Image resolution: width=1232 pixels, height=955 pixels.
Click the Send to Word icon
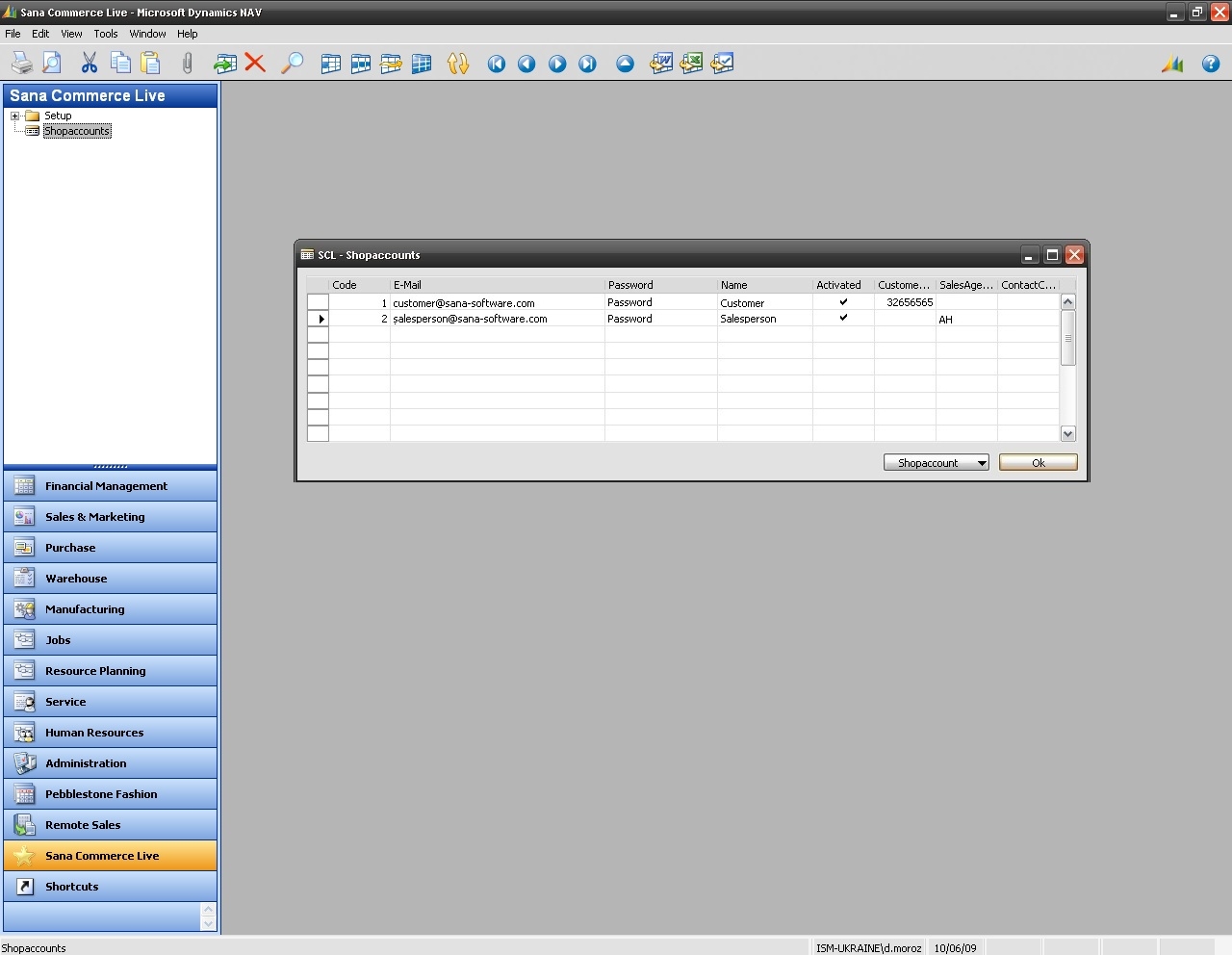coord(661,64)
